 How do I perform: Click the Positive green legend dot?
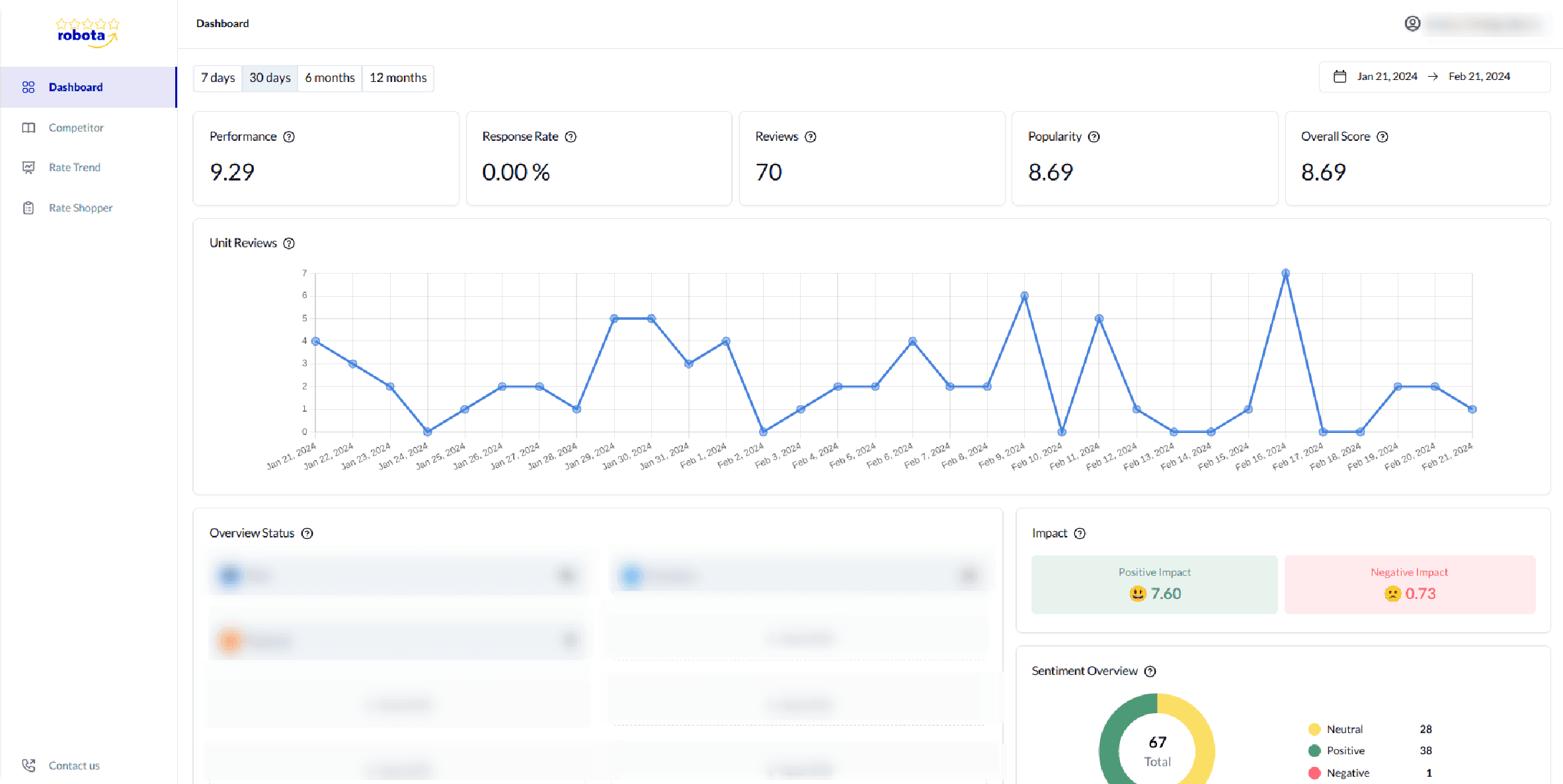(x=1314, y=750)
